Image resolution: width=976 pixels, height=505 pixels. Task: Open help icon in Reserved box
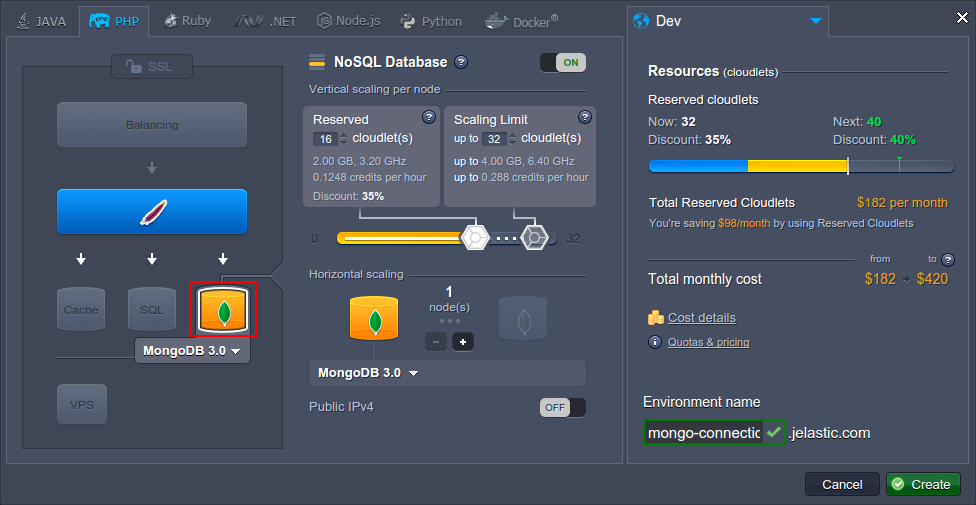point(428,117)
